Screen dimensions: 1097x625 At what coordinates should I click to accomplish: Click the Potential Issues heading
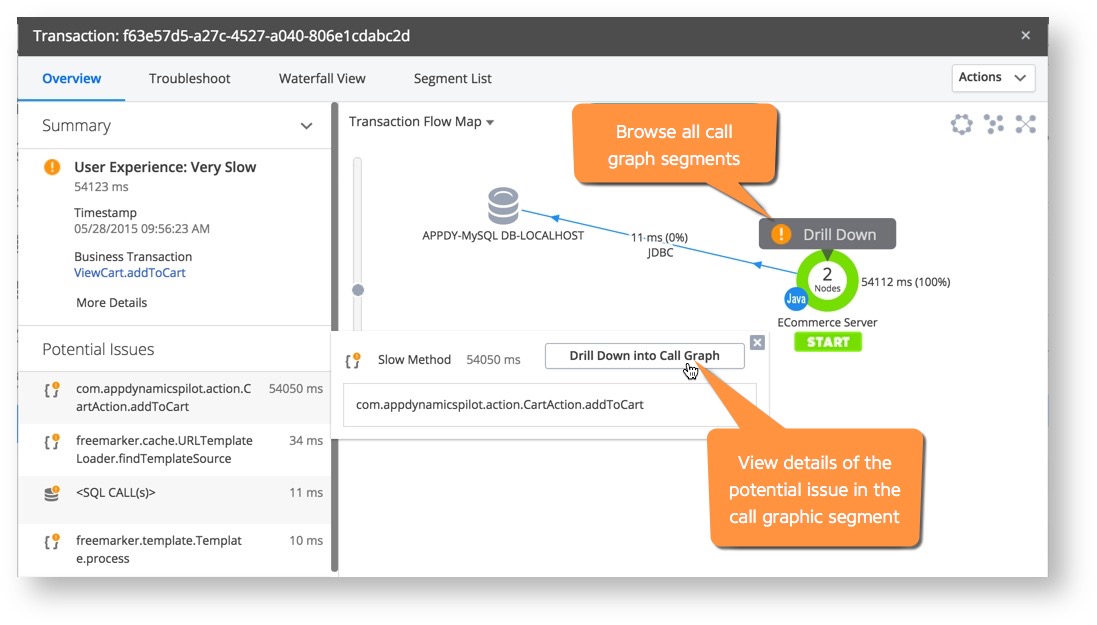[98, 349]
